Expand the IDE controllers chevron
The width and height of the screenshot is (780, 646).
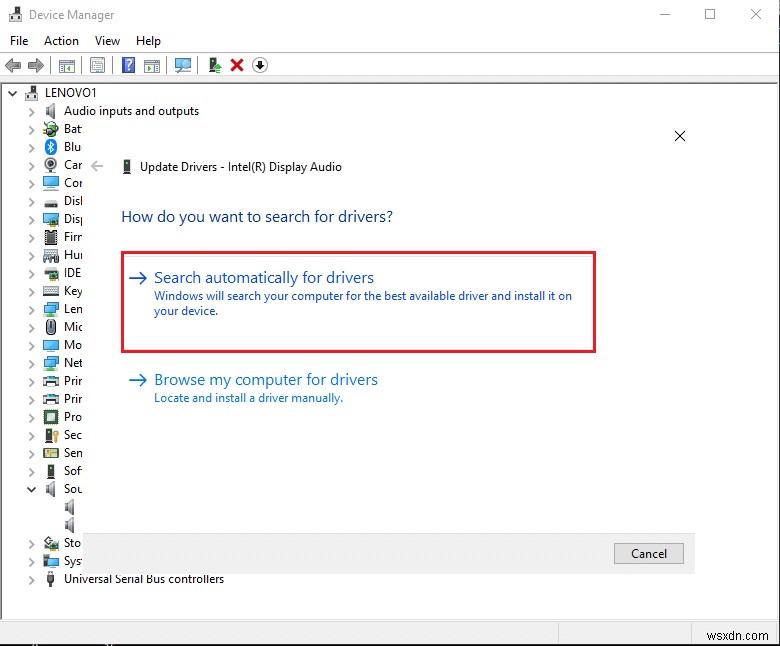(x=31, y=274)
